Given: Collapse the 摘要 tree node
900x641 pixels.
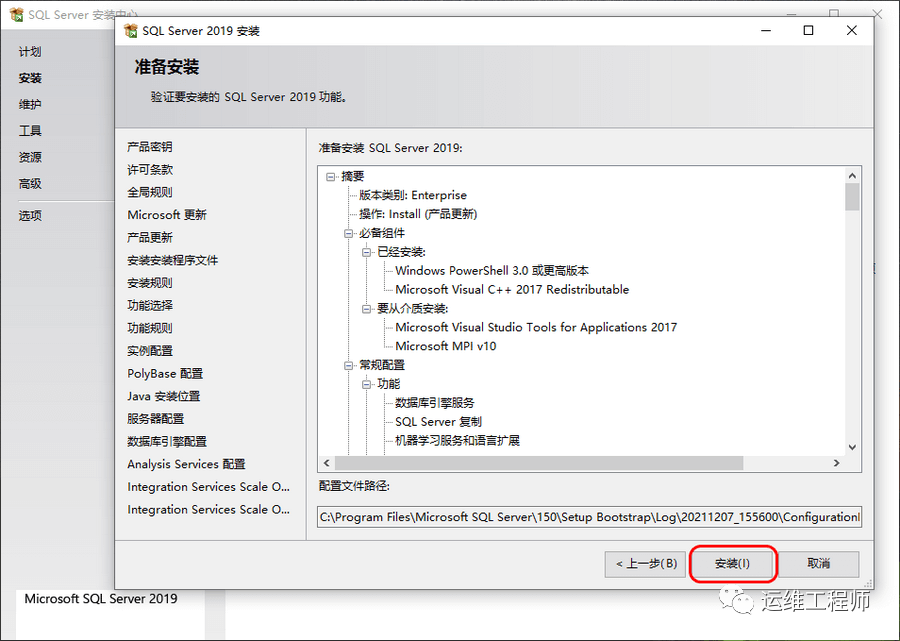Looking at the screenshot, I should click(x=331, y=177).
